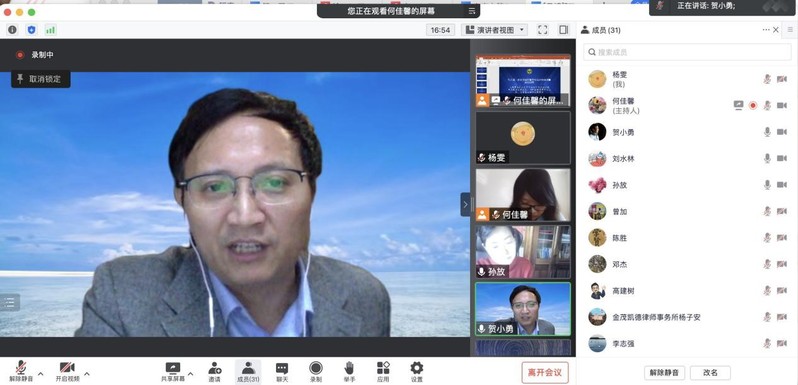The image size is (798, 385).
Task: Expand video options arrow beside 开启视频
Action: [87, 374]
